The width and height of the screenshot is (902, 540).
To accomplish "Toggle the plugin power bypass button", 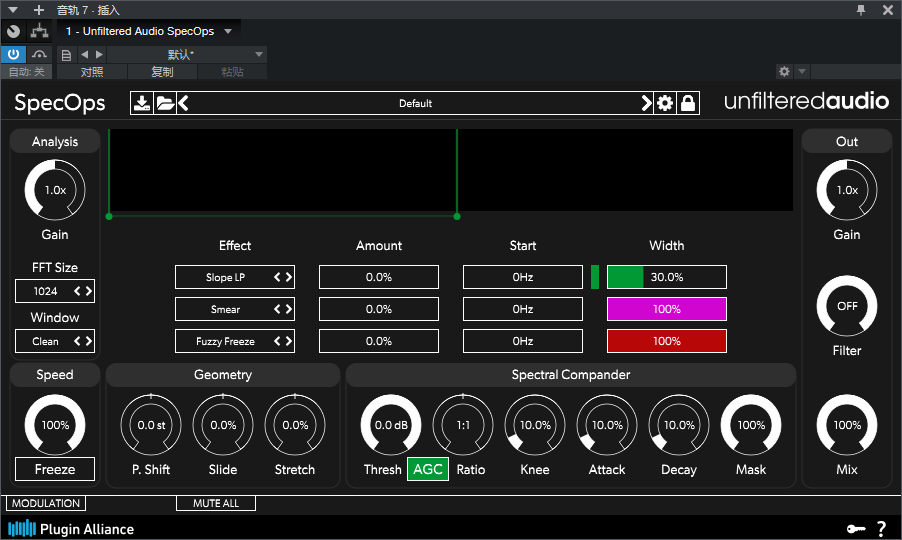I will pyautogui.click(x=13, y=55).
